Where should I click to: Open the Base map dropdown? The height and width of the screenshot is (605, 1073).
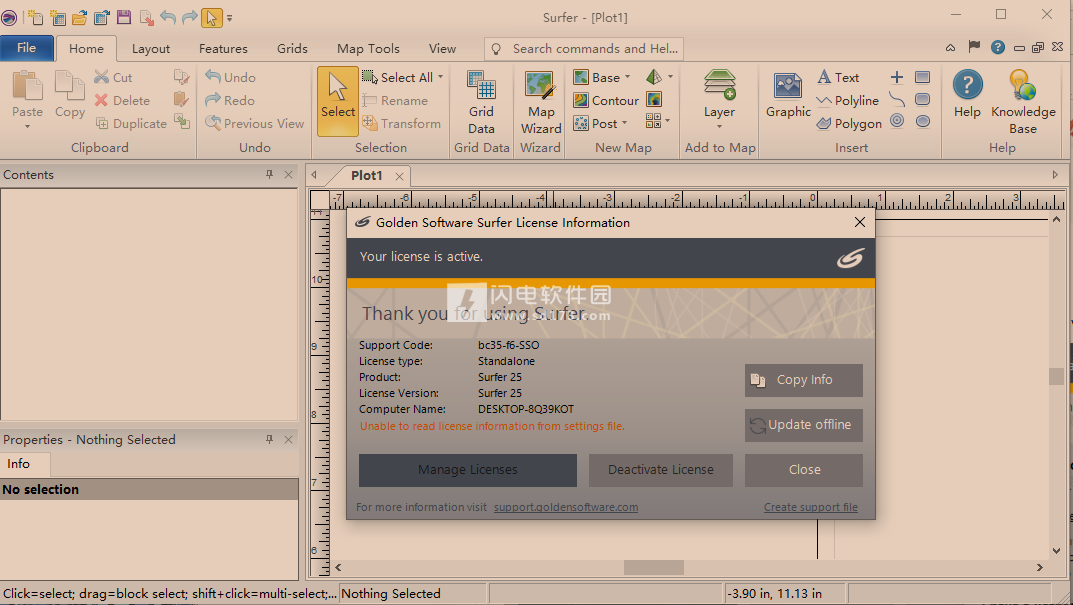click(x=628, y=76)
